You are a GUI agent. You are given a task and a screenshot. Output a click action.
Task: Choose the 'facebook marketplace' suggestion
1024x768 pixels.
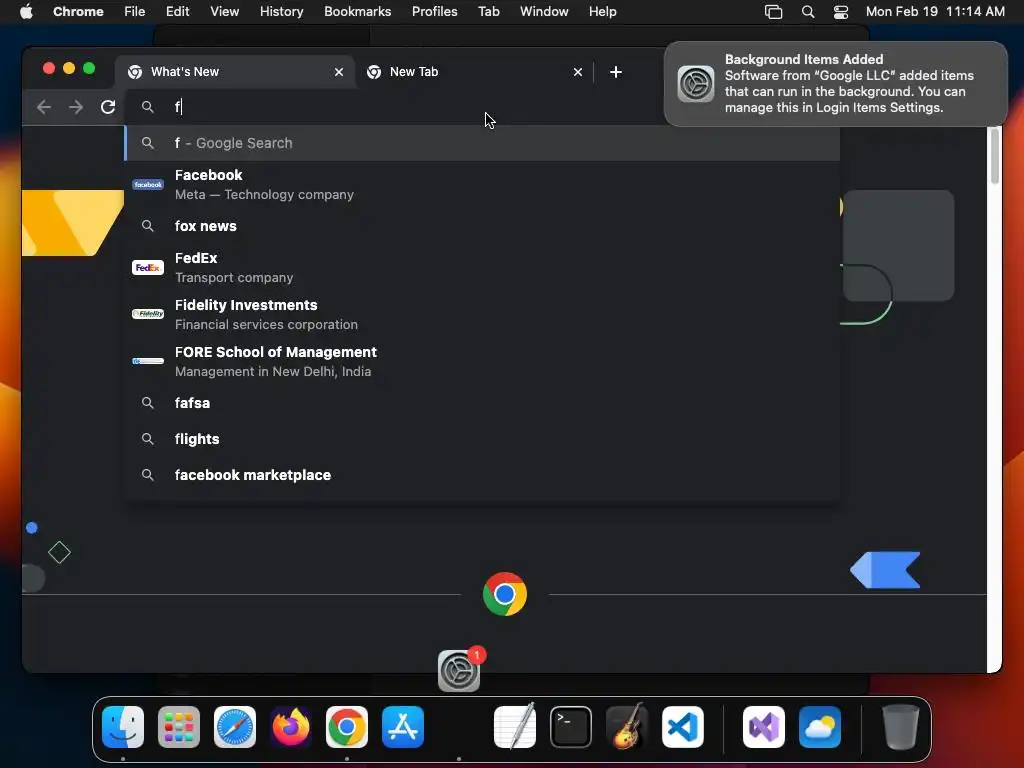click(482, 475)
